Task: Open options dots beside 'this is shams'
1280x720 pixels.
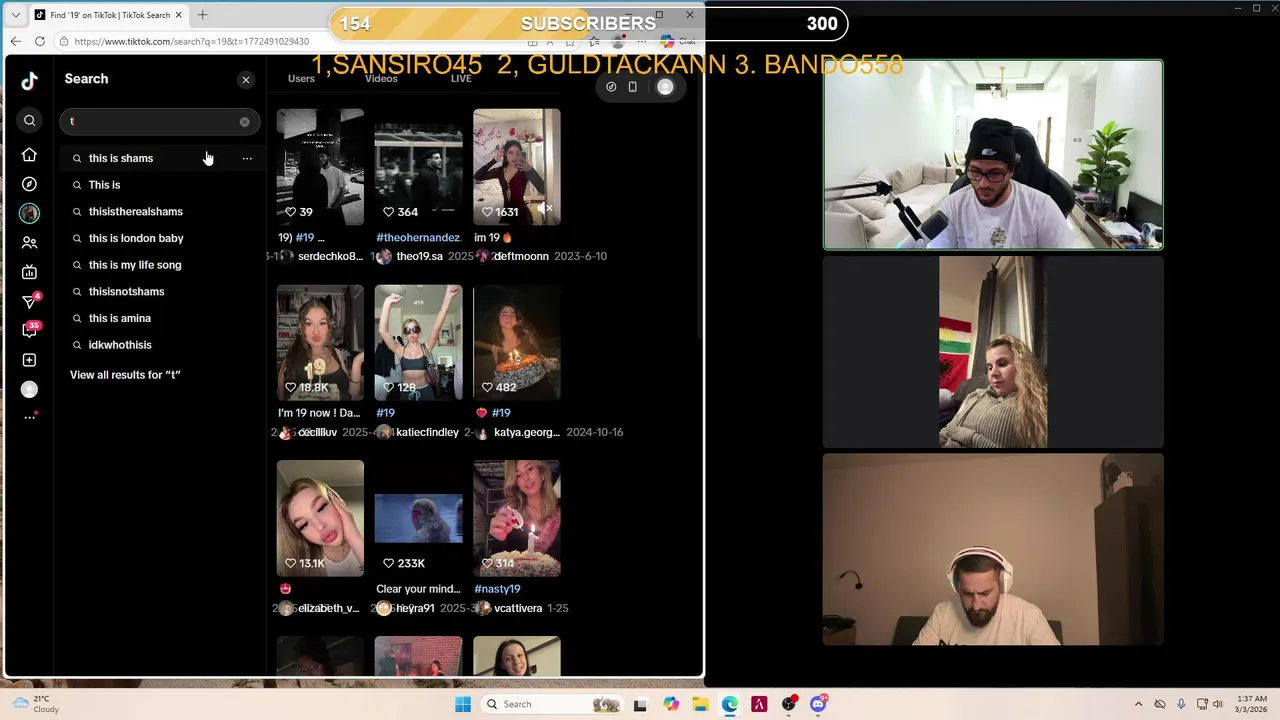Action: pos(247,158)
